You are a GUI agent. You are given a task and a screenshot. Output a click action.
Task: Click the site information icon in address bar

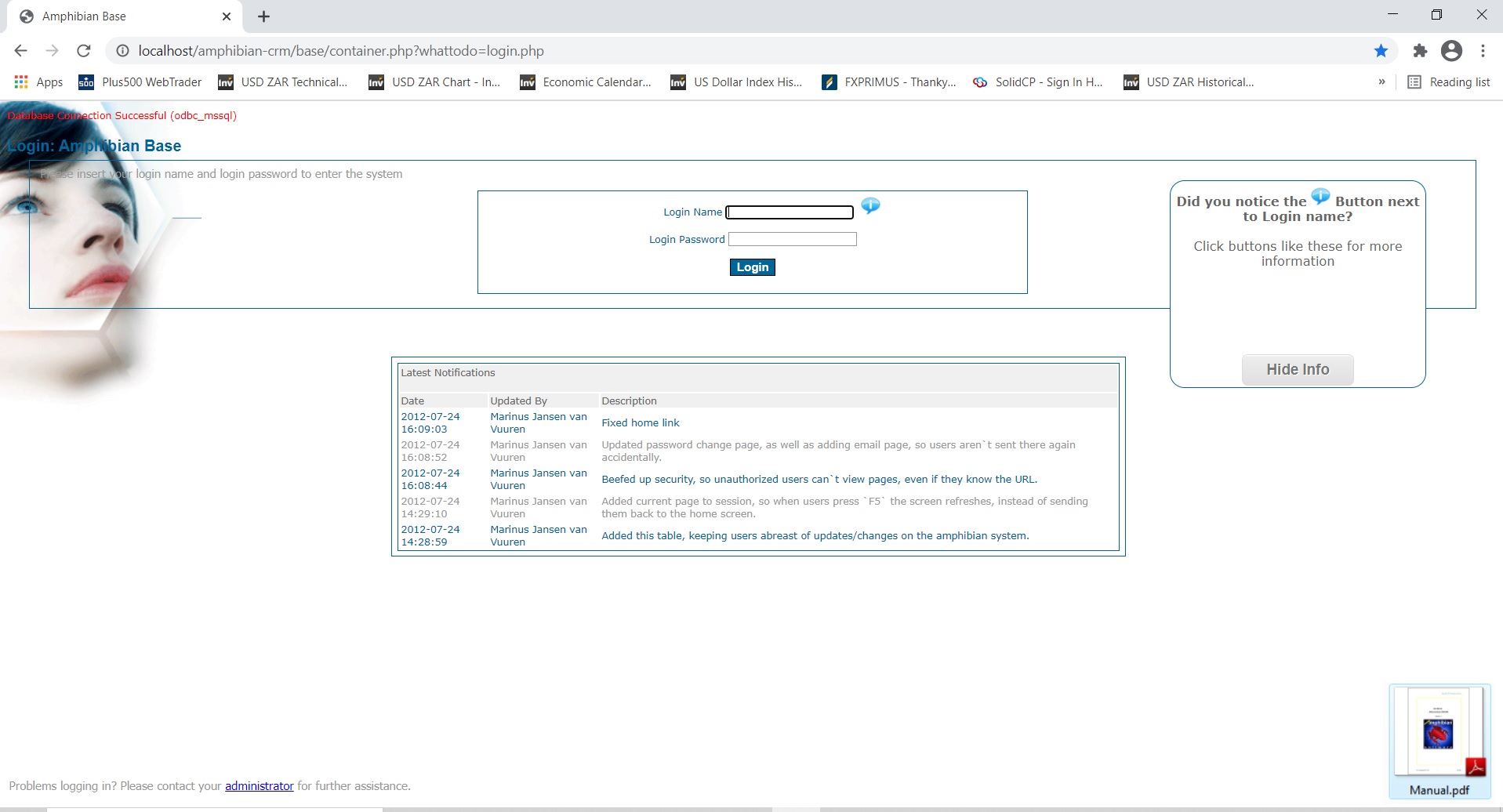(x=122, y=51)
